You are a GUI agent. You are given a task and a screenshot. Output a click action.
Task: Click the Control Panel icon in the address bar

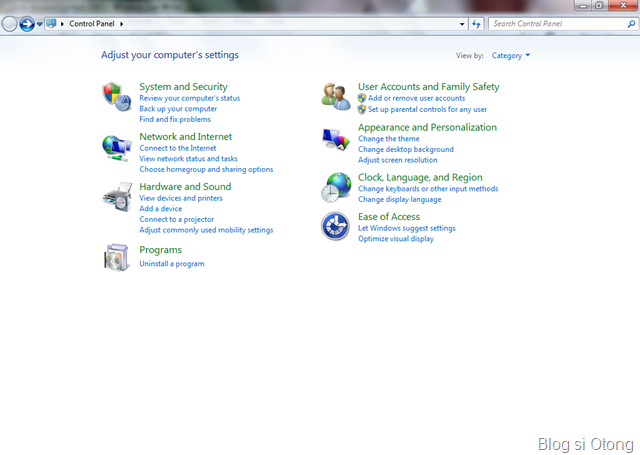[51, 24]
